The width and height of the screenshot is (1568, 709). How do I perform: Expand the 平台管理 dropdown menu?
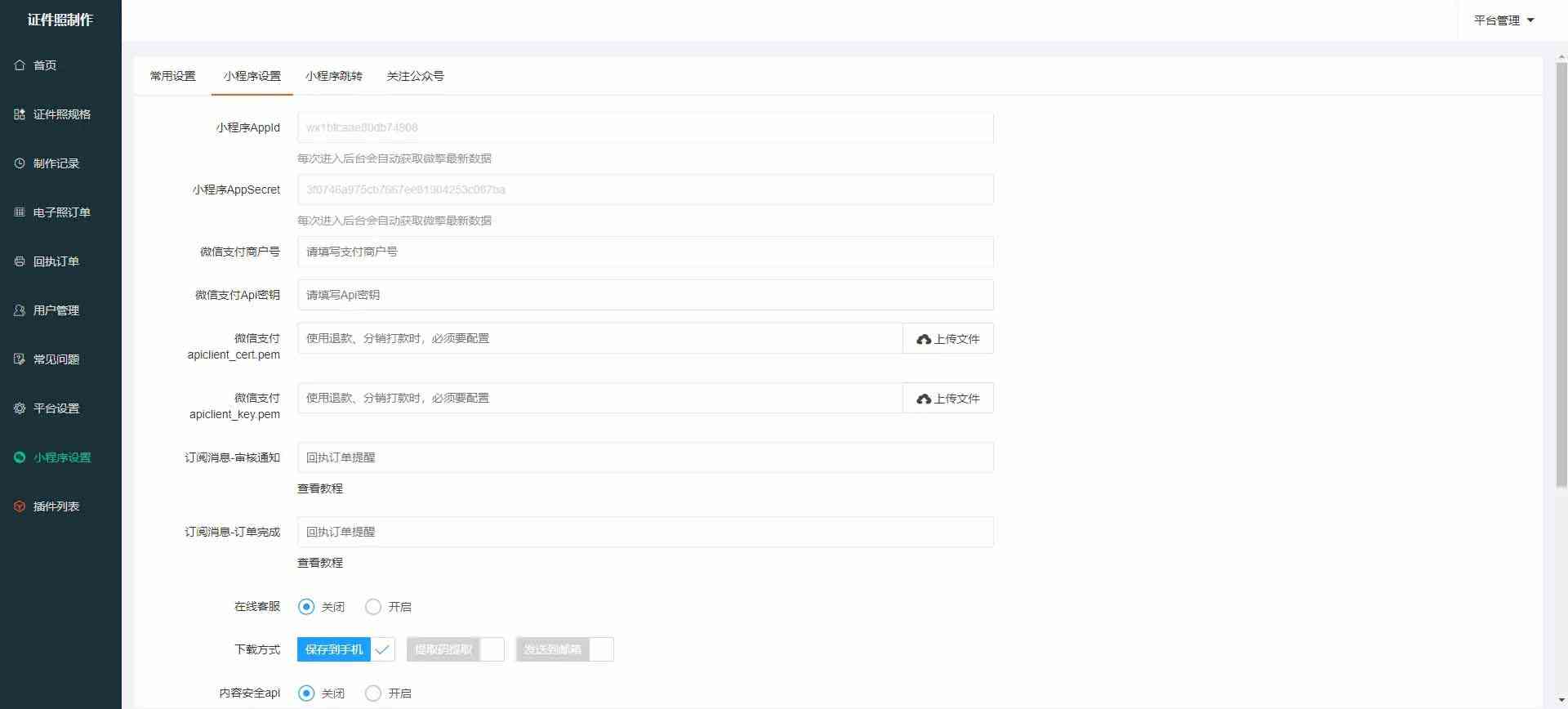point(1503,20)
